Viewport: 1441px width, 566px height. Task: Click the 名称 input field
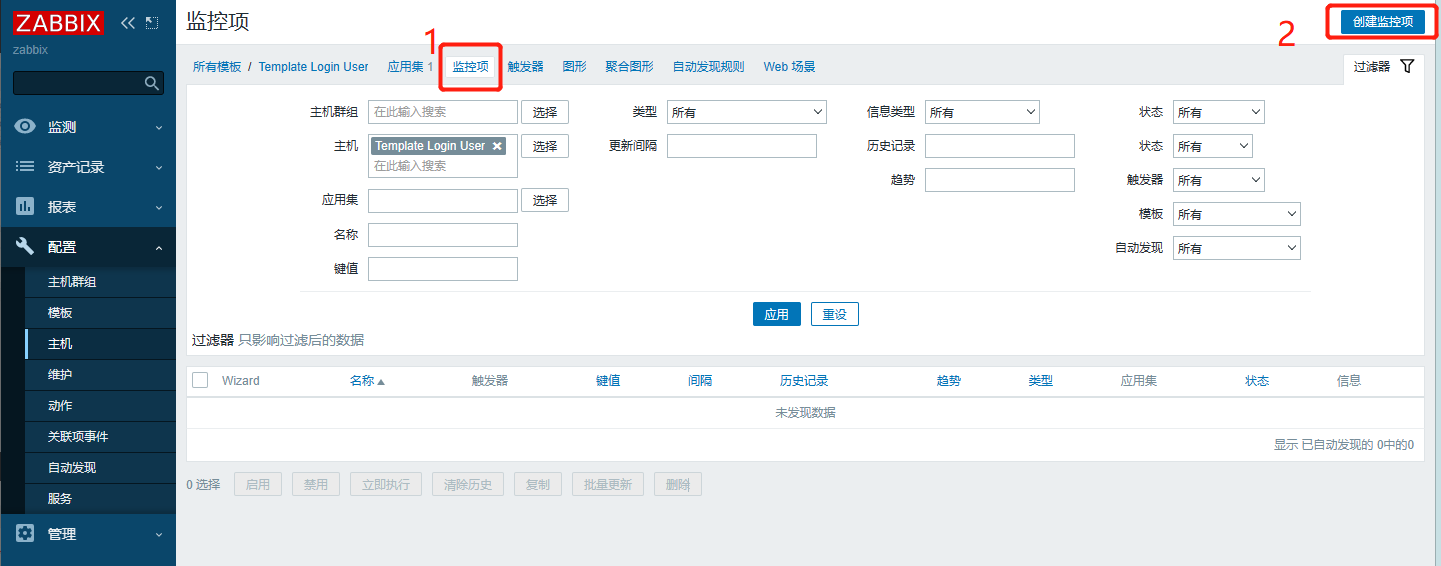click(x=443, y=235)
